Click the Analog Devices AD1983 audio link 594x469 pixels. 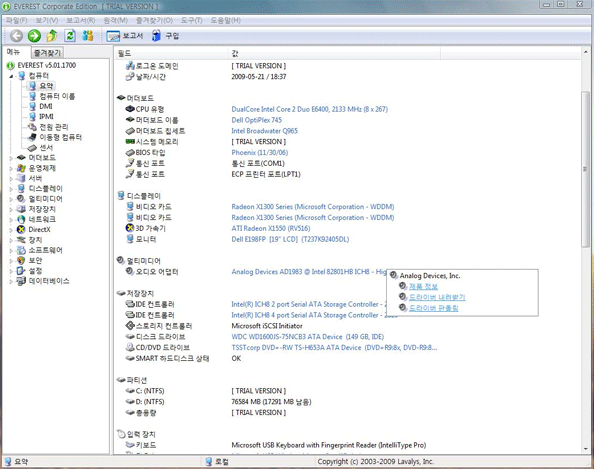309,272
